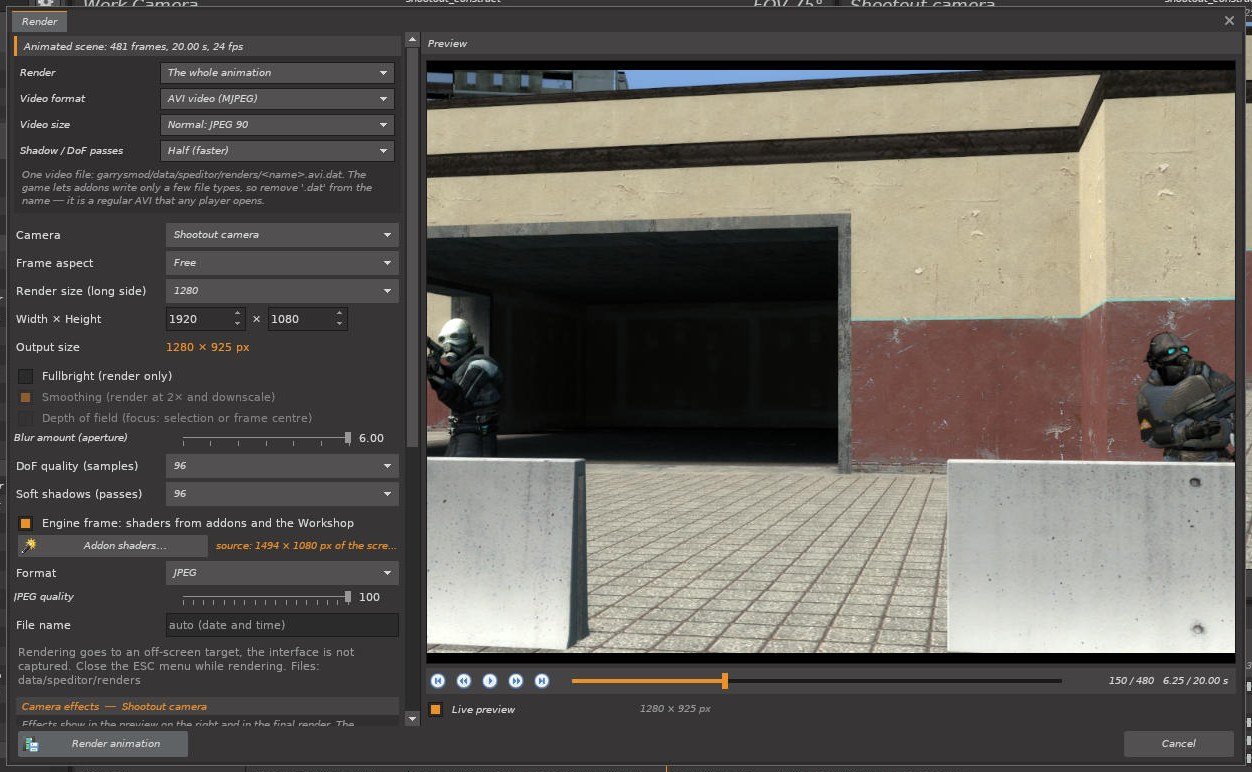Click the time readout '6.25 / 20.00 s'

[x=1195, y=681]
